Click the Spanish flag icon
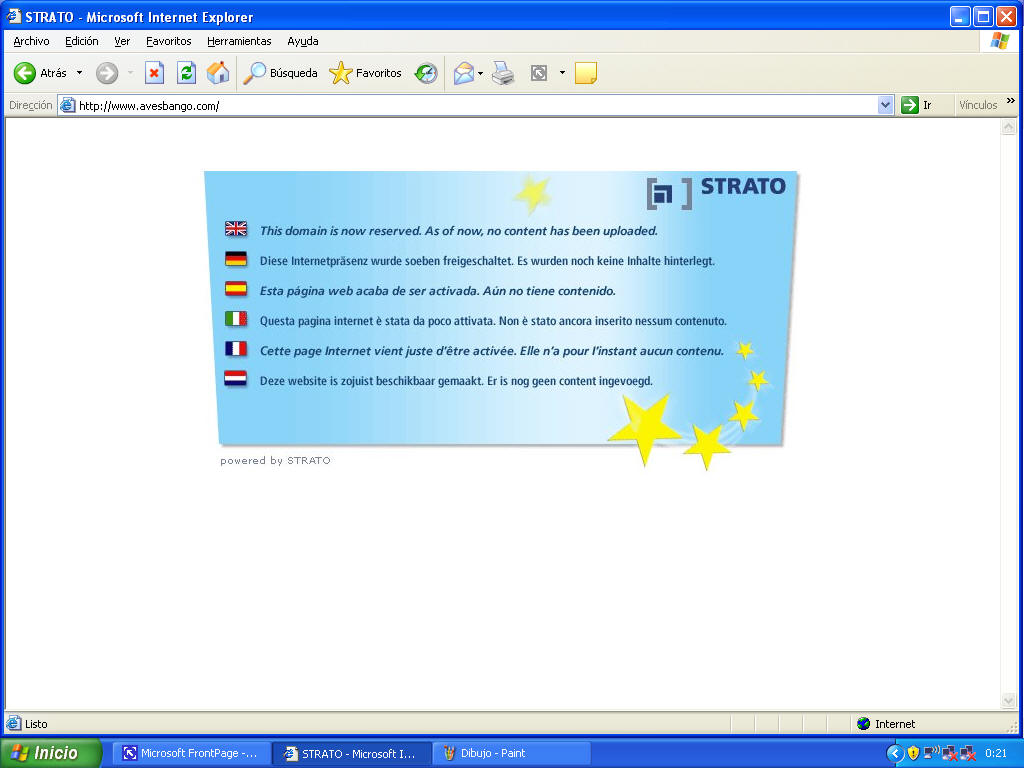This screenshot has width=1024, height=768. (236, 289)
